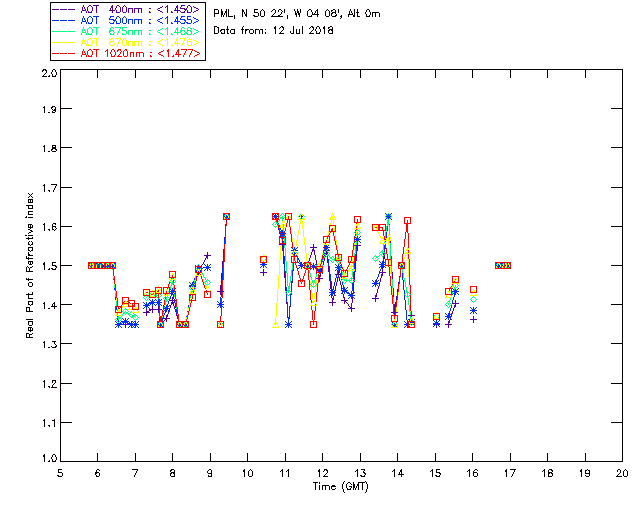Image resolution: width=640 pixels, height=512 pixels.
Task: Click the 1.8 y-axis tick label
Action: [x=49, y=148]
